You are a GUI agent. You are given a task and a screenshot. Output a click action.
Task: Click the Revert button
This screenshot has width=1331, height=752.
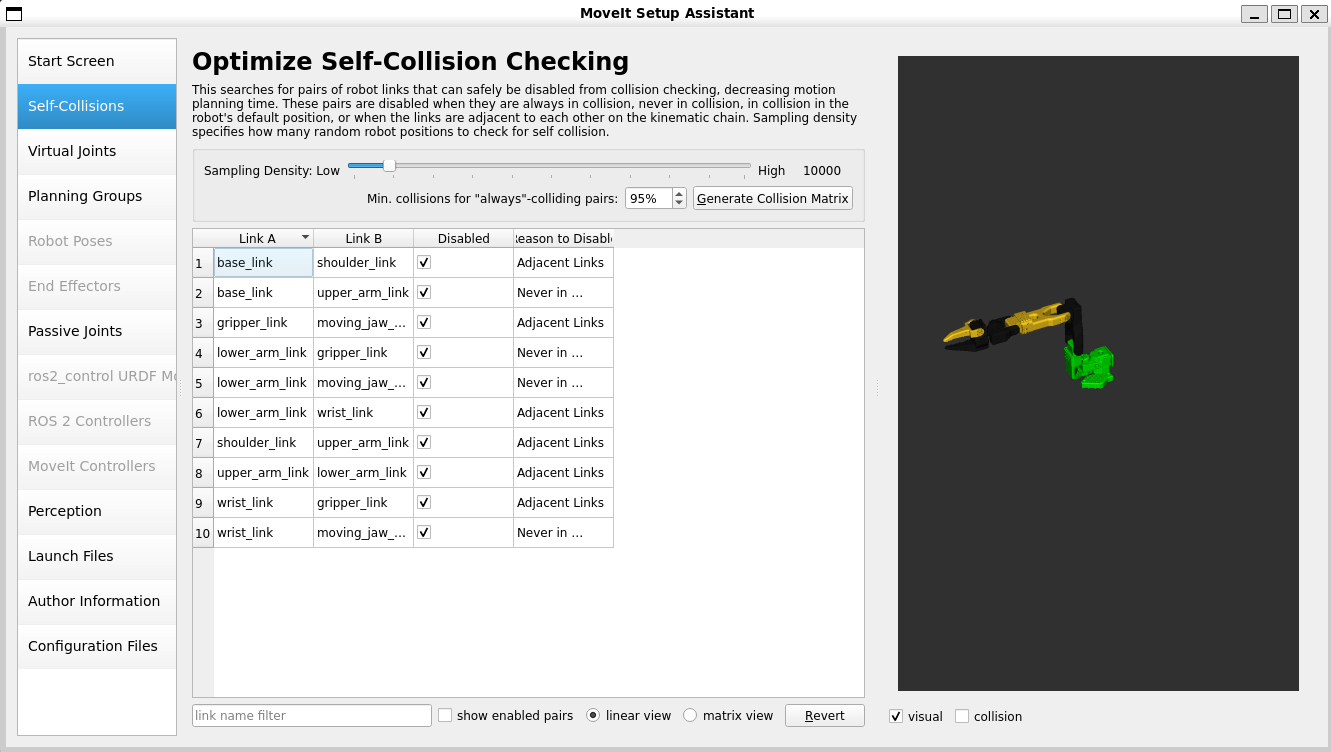pyautogui.click(x=825, y=715)
